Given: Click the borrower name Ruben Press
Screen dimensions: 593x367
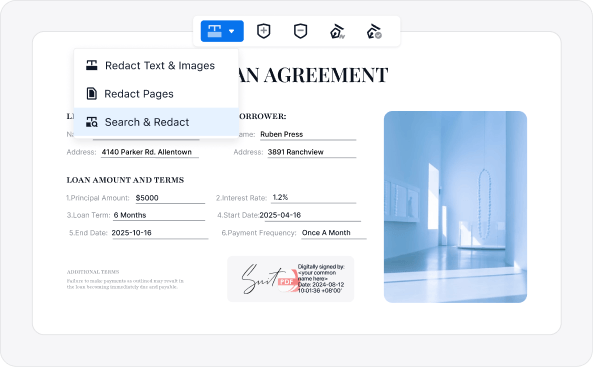Looking at the screenshot, I should pyautogui.click(x=282, y=134).
